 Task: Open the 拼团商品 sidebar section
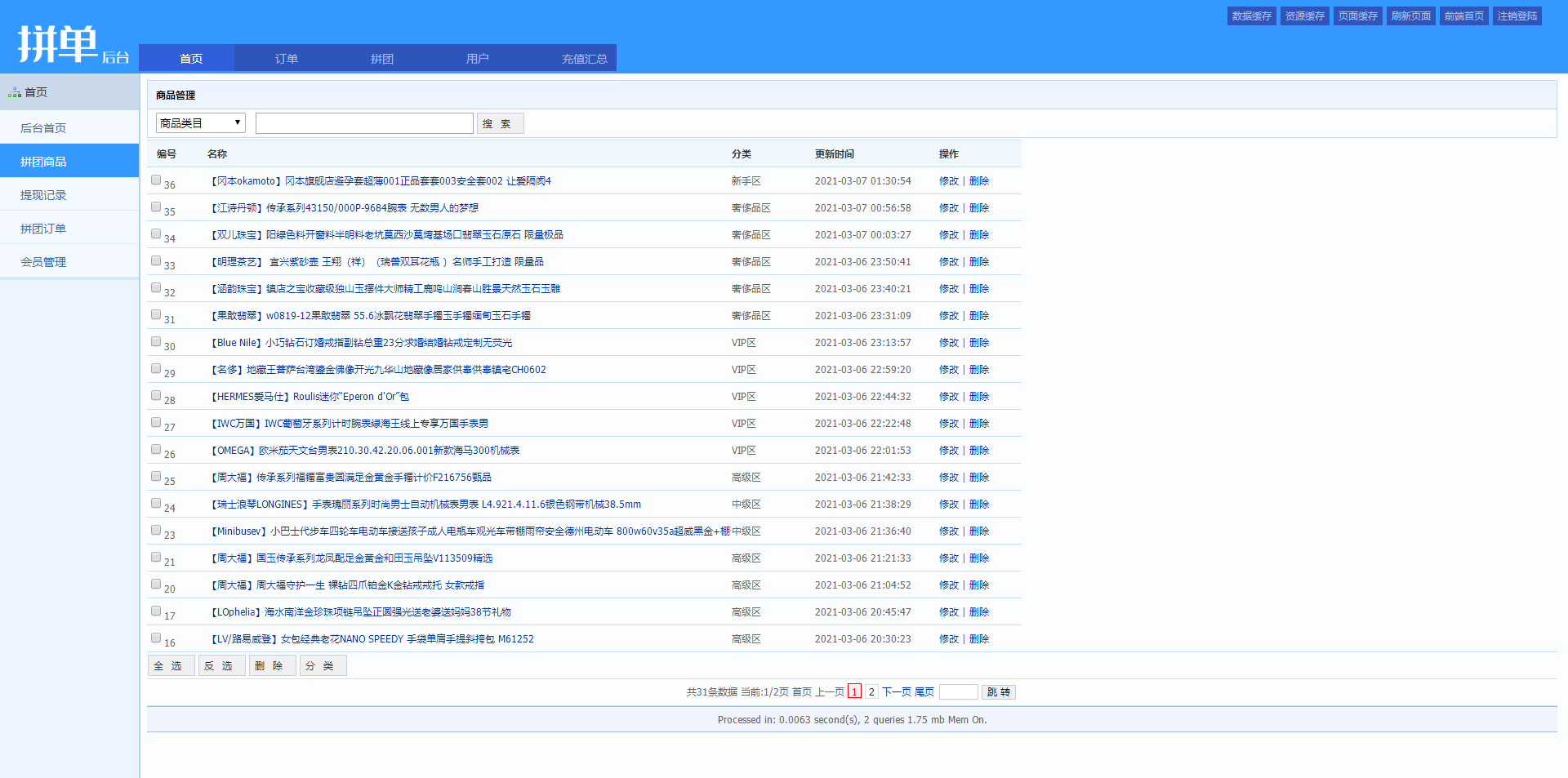pos(43,161)
